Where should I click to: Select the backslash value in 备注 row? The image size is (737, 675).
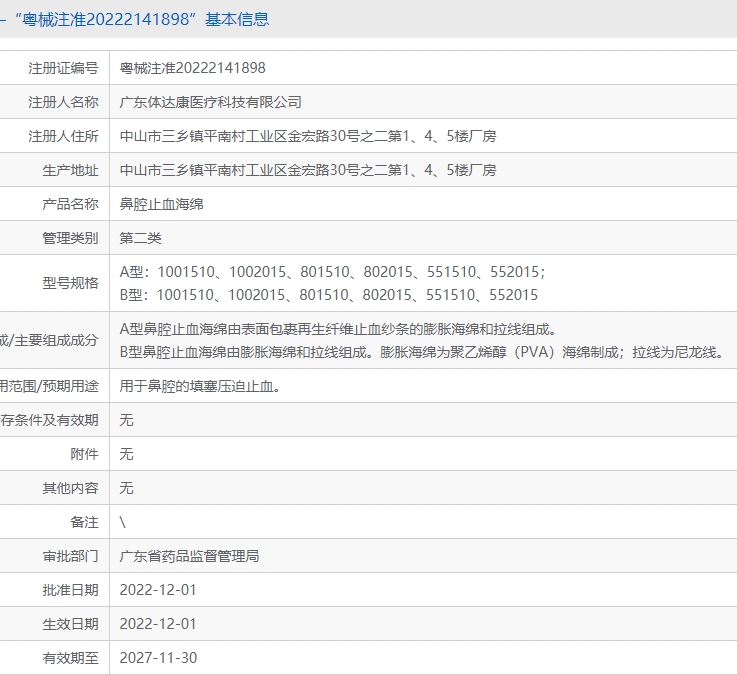point(123,522)
